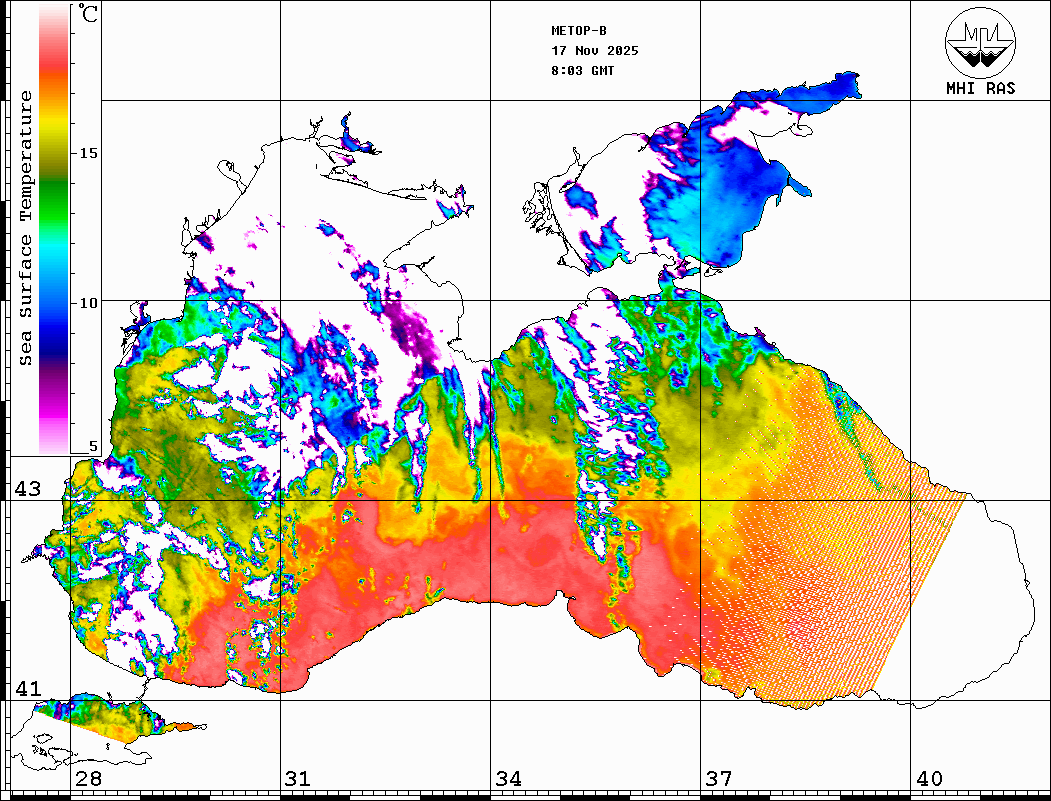1051x801 pixels.
Task: Click the 5 tick on temperature scale
Action: 93,447
